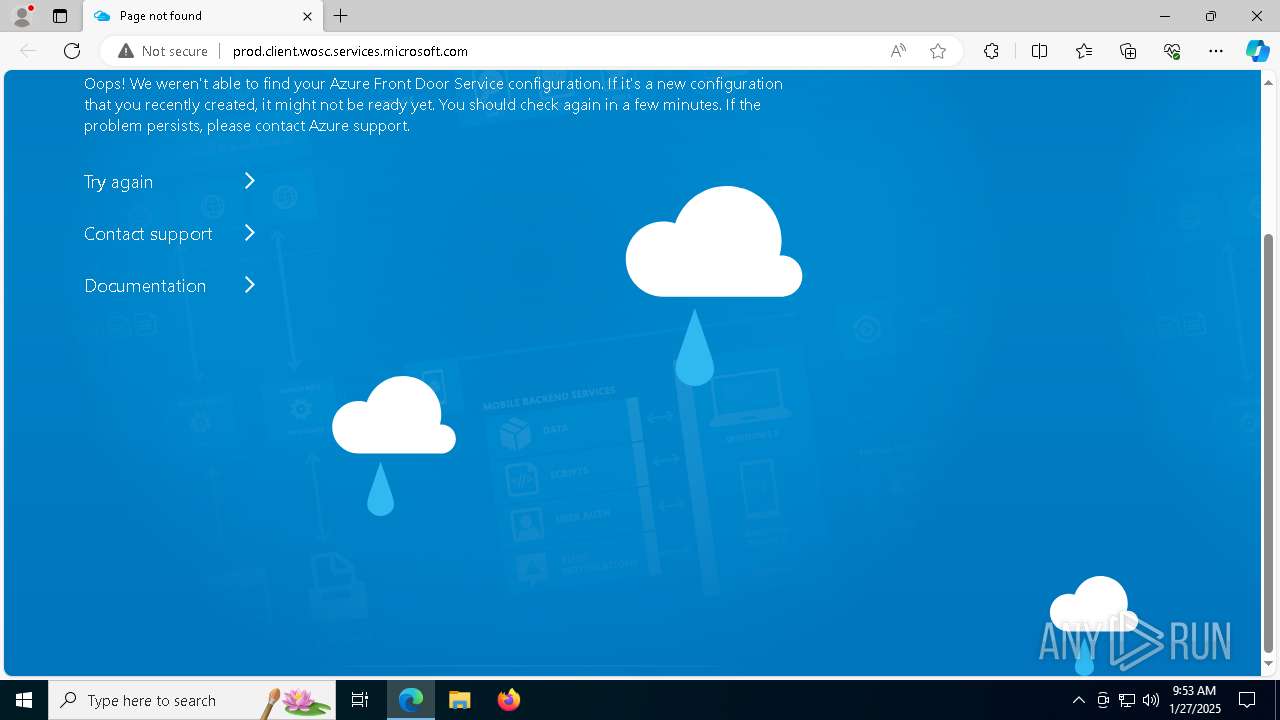
Task: Toggle split screen view
Action: pyautogui.click(x=1039, y=51)
